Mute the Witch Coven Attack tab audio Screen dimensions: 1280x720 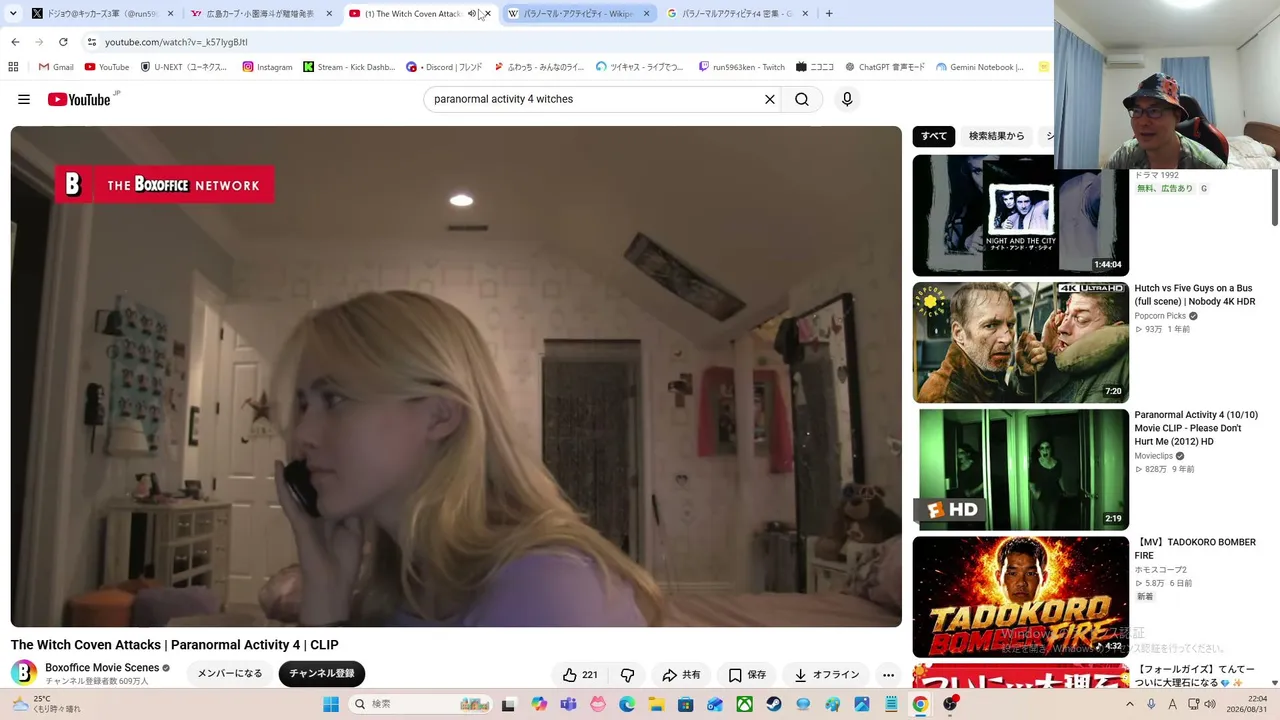(x=472, y=14)
